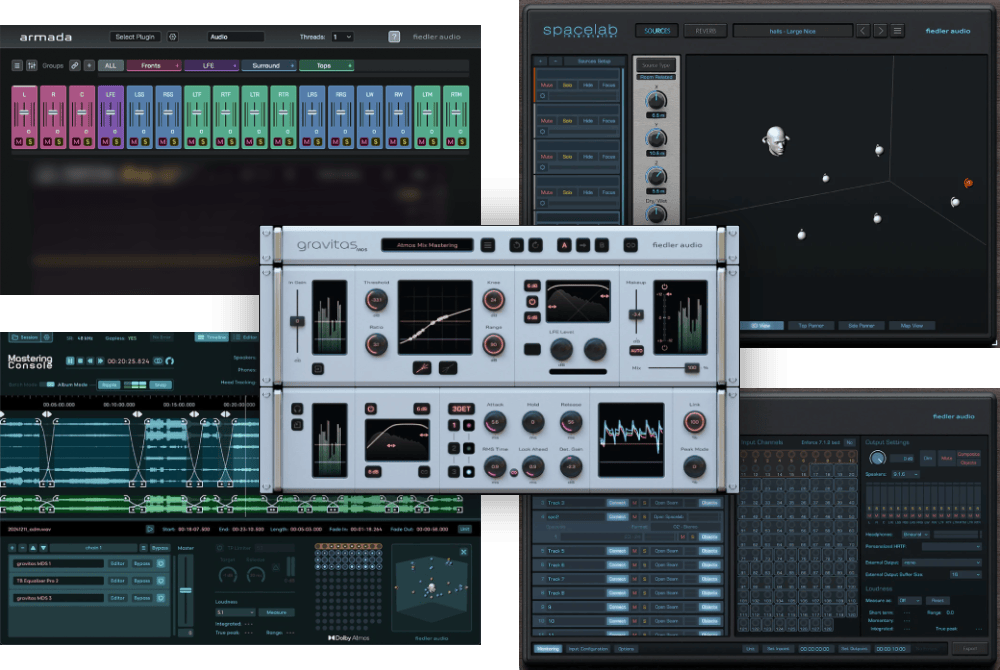Solo the C channel in armada
1000x670 pixels.
point(87,142)
